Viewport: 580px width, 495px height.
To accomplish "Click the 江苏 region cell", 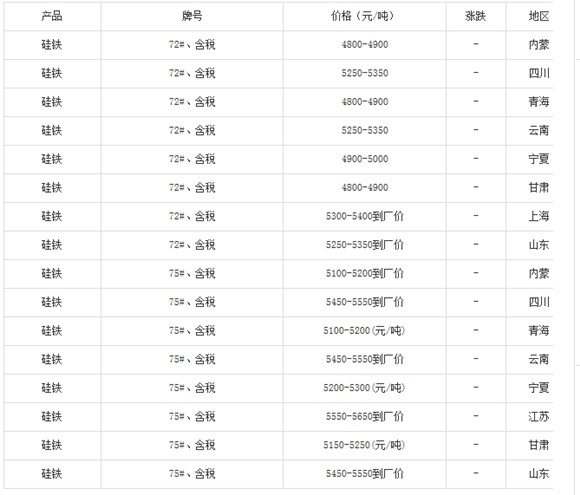I will pyautogui.click(x=539, y=417).
